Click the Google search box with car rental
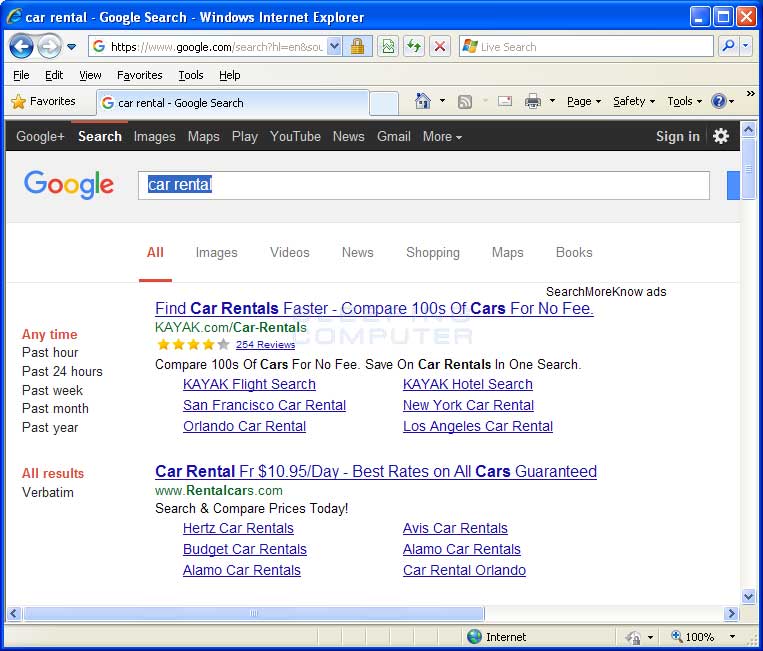763x651 pixels. [x=423, y=185]
